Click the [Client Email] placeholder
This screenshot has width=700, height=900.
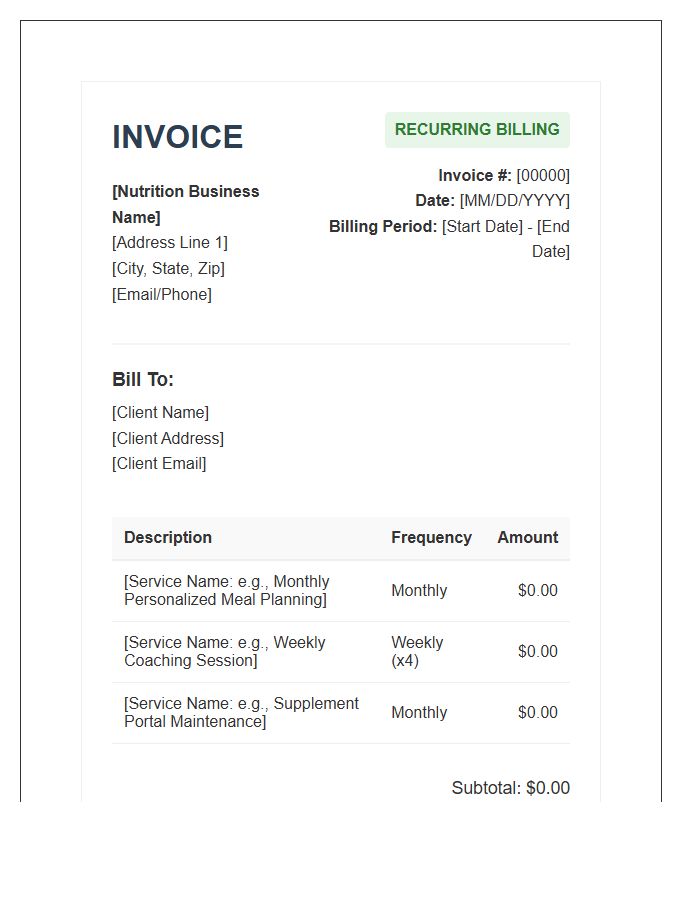click(x=159, y=463)
